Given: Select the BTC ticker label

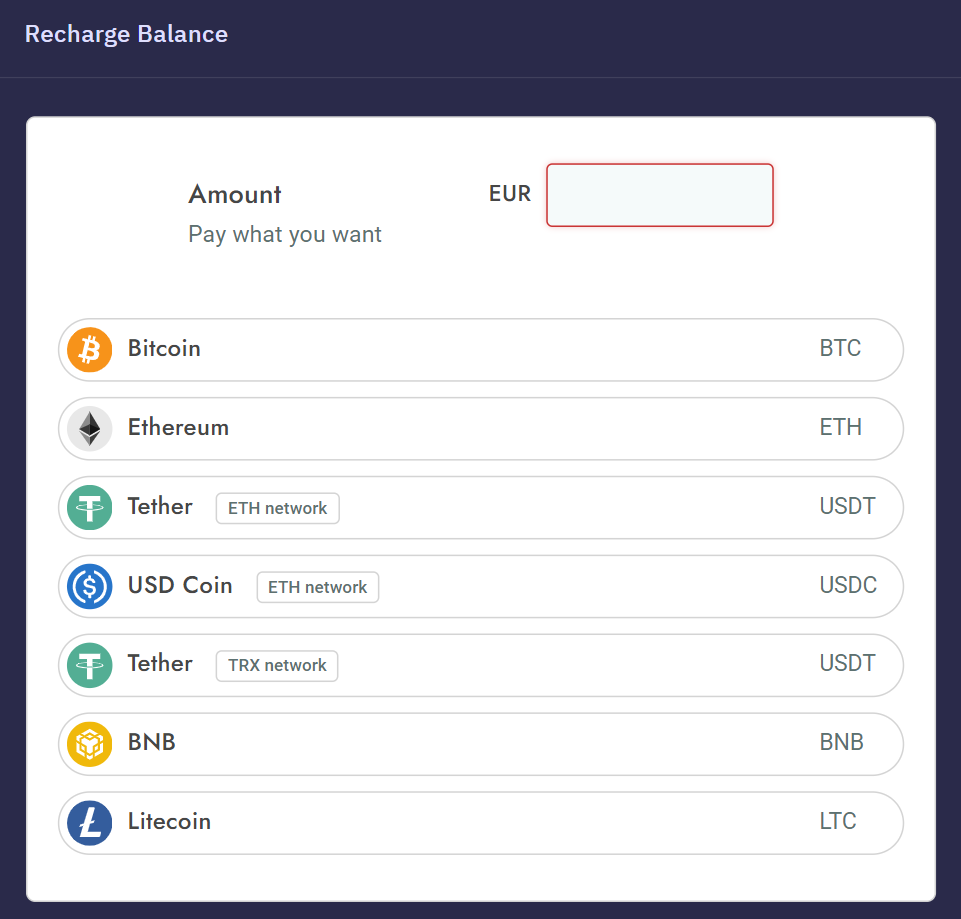Looking at the screenshot, I should [840, 348].
